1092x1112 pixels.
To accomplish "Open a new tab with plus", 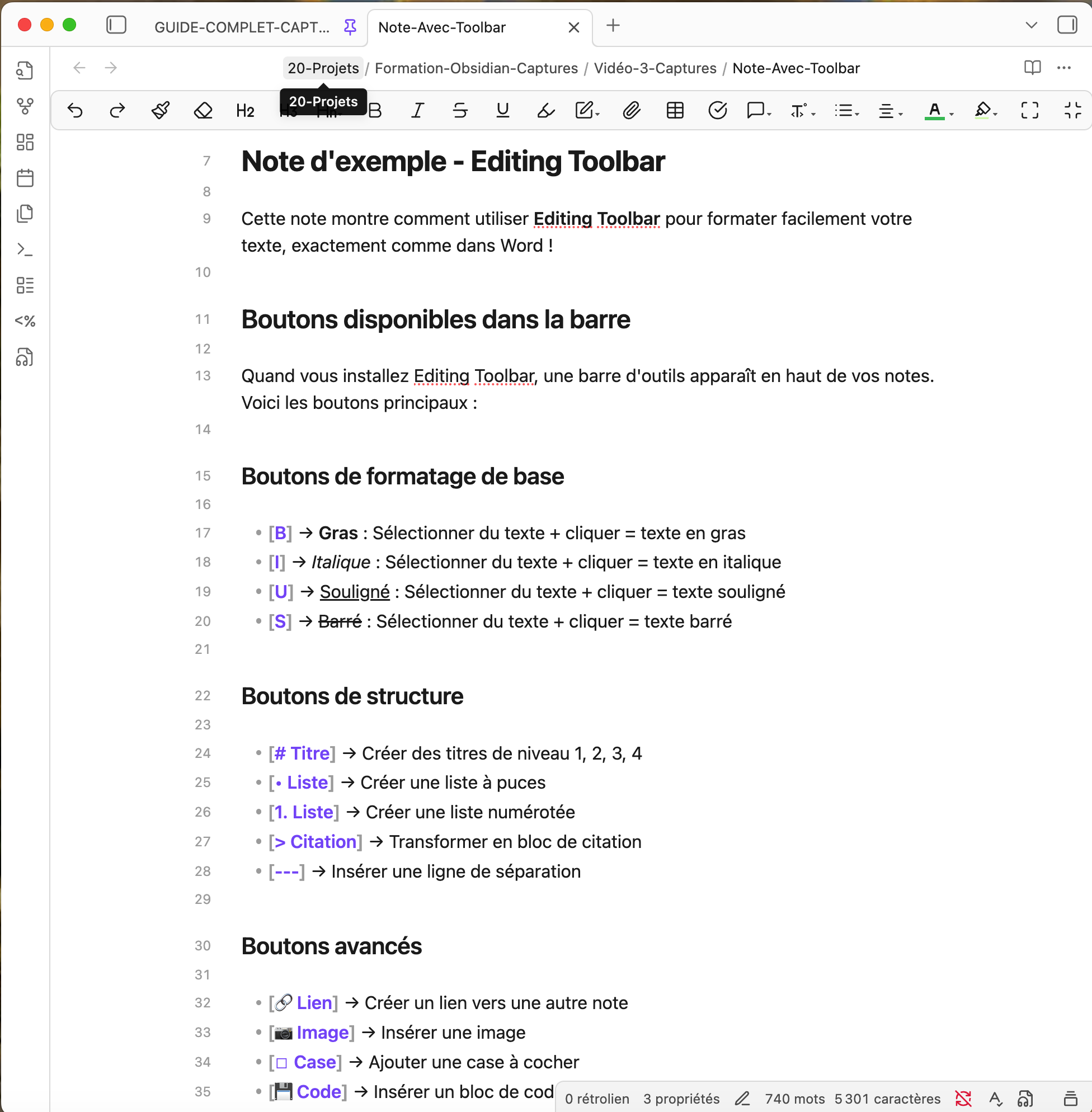I will (x=613, y=25).
